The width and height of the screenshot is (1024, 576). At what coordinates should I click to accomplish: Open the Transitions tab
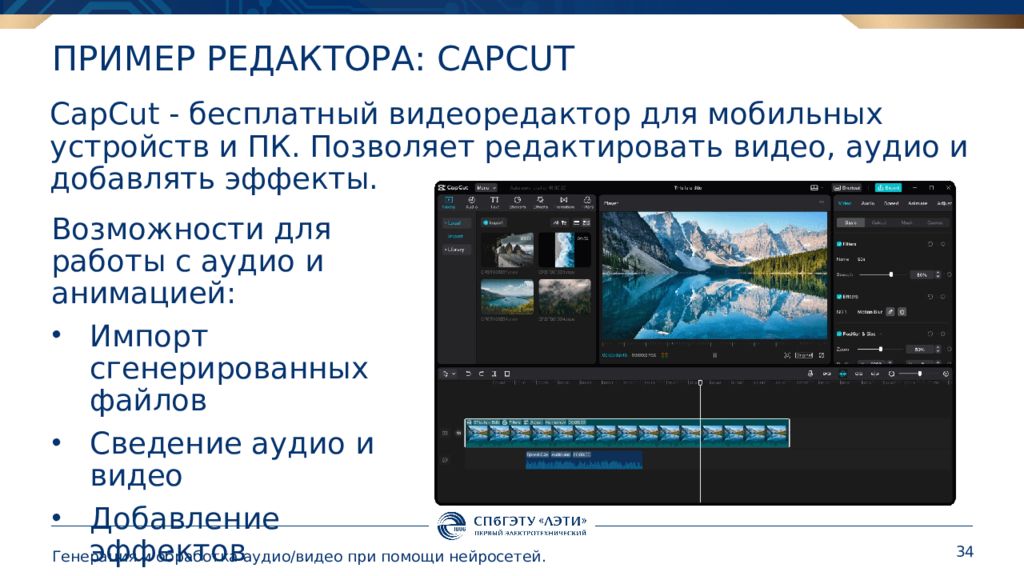click(x=564, y=202)
